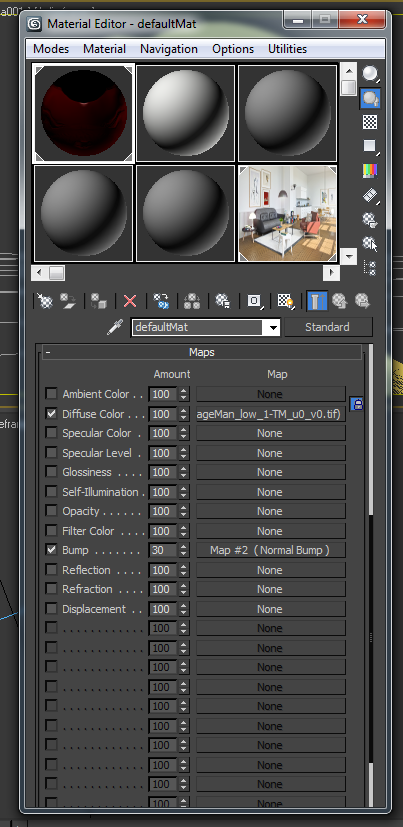Click the Make Preview icon
Image resolution: width=403 pixels, height=827 pixels.
370,195
